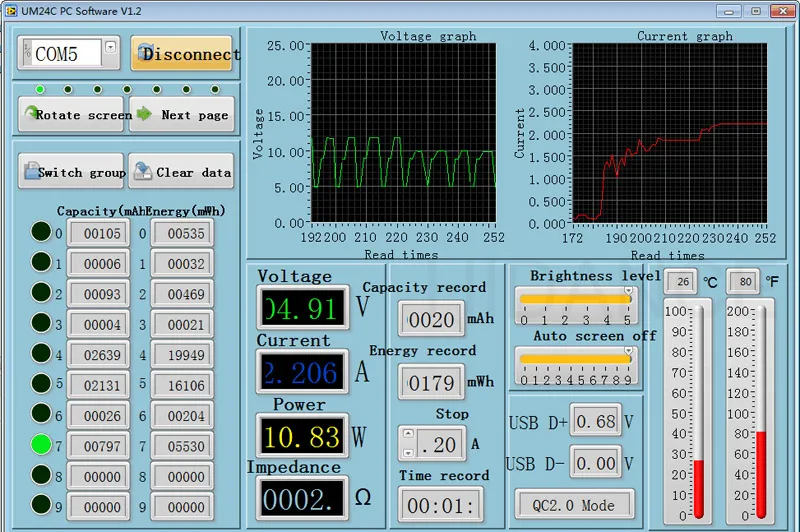Open the COM5 port dropdown arrow
The height and width of the screenshot is (532, 800).
pyautogui.click(x=110, y=47)
